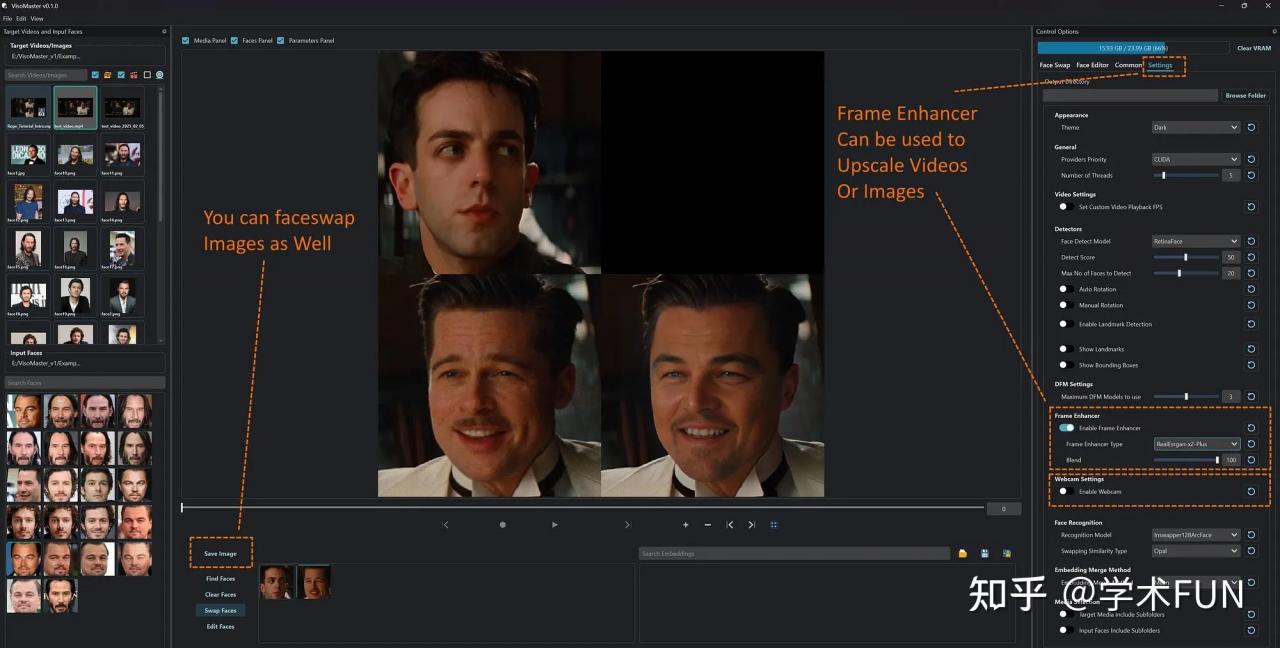Open embeddings file with yellow folder icon
The width and height of the screenshot is (1280, 648).
963,553
